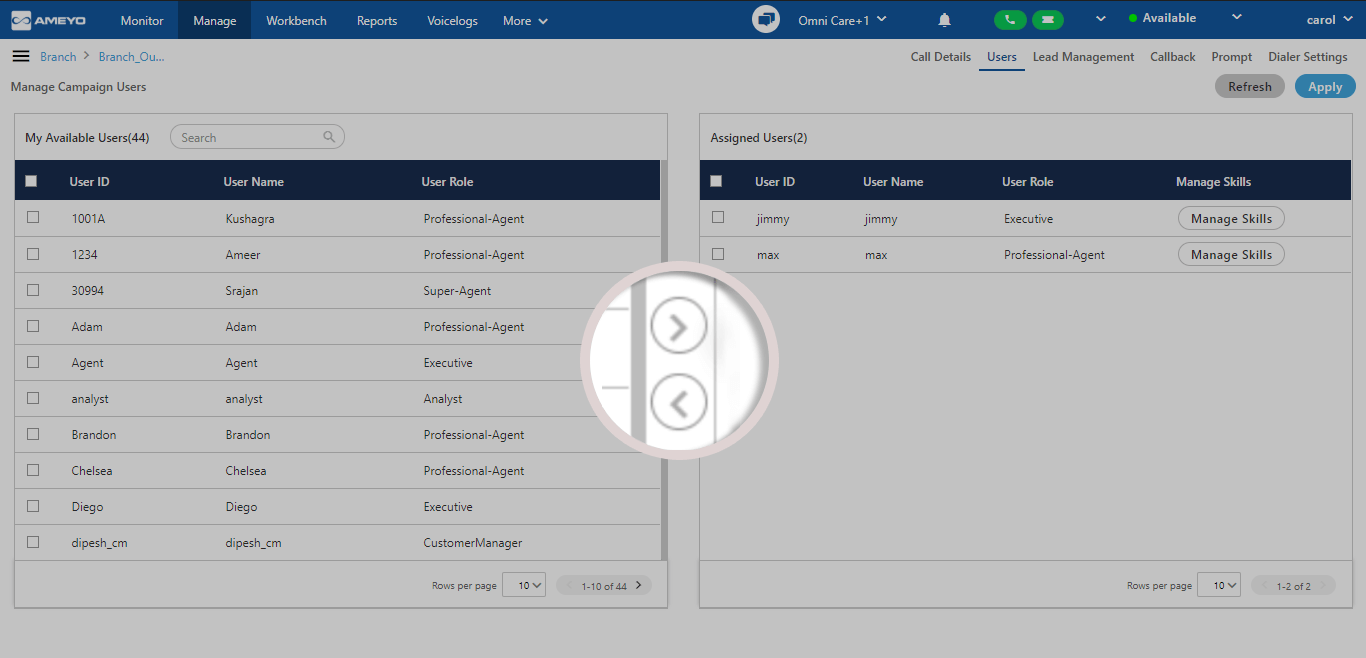Viewport: 1366px width, 658px height.
Task: Click the hamburger menu icon
Action: [x=20, y=56]
